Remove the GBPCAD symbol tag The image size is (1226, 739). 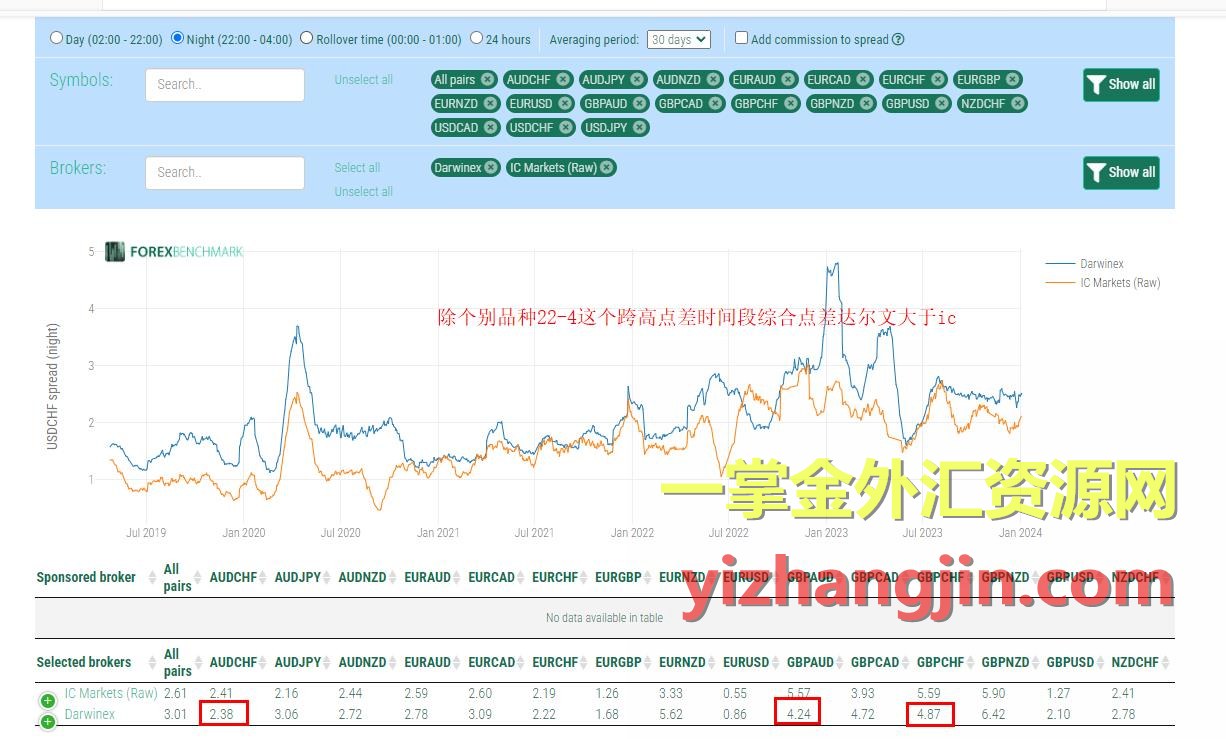(715, 104)
